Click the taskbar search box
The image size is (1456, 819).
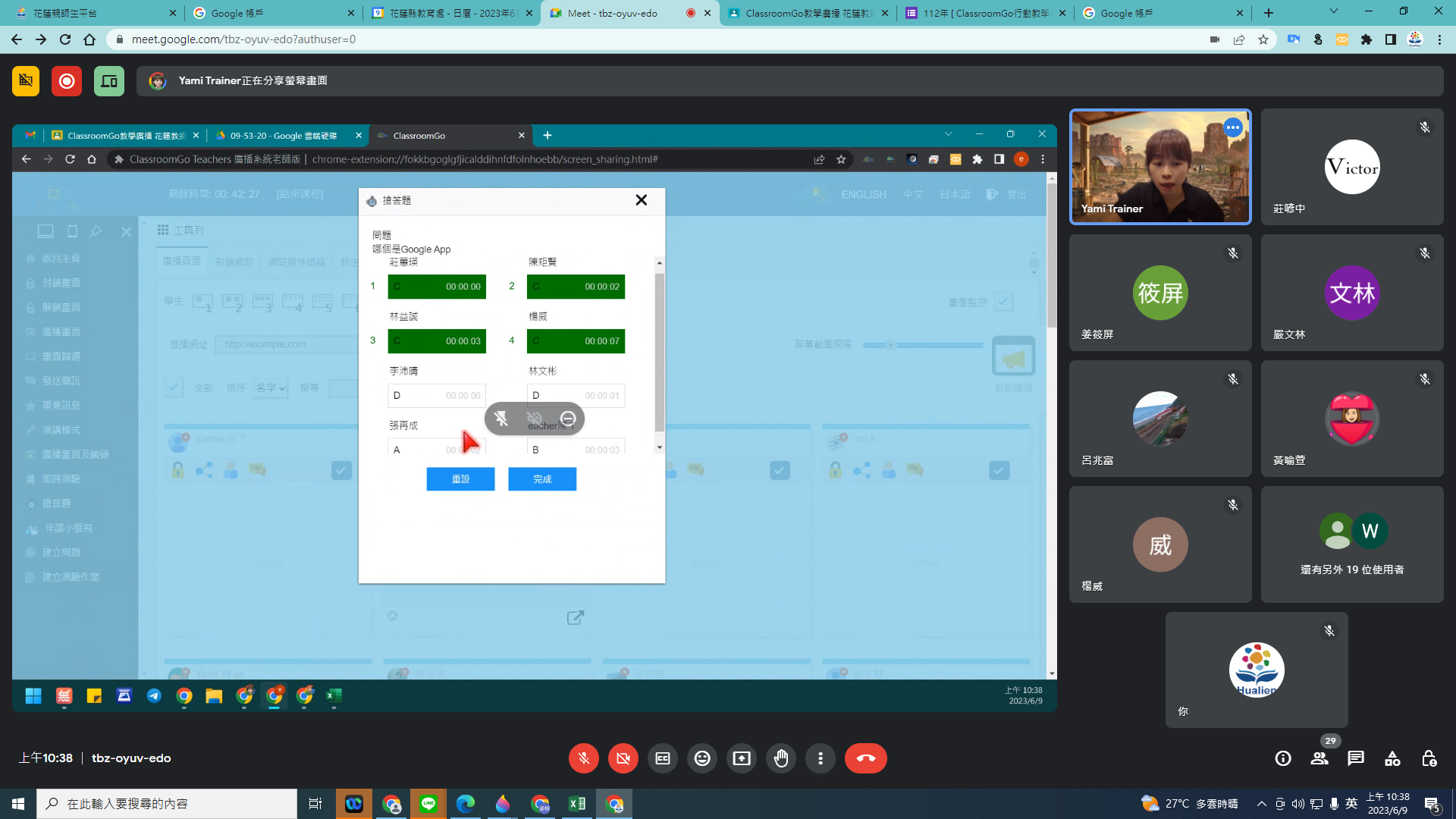tap(167, 804)
